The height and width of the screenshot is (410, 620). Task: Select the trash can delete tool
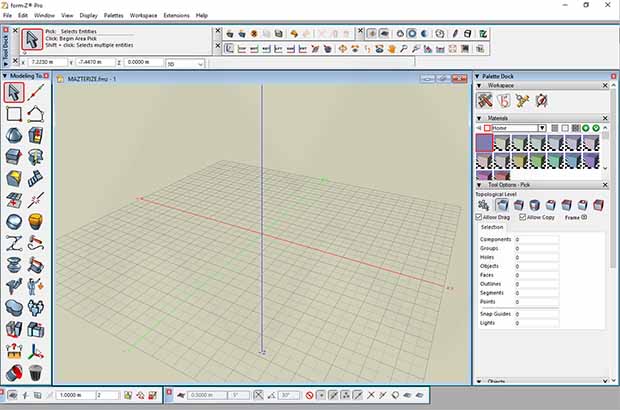click(x=36, y=372)
